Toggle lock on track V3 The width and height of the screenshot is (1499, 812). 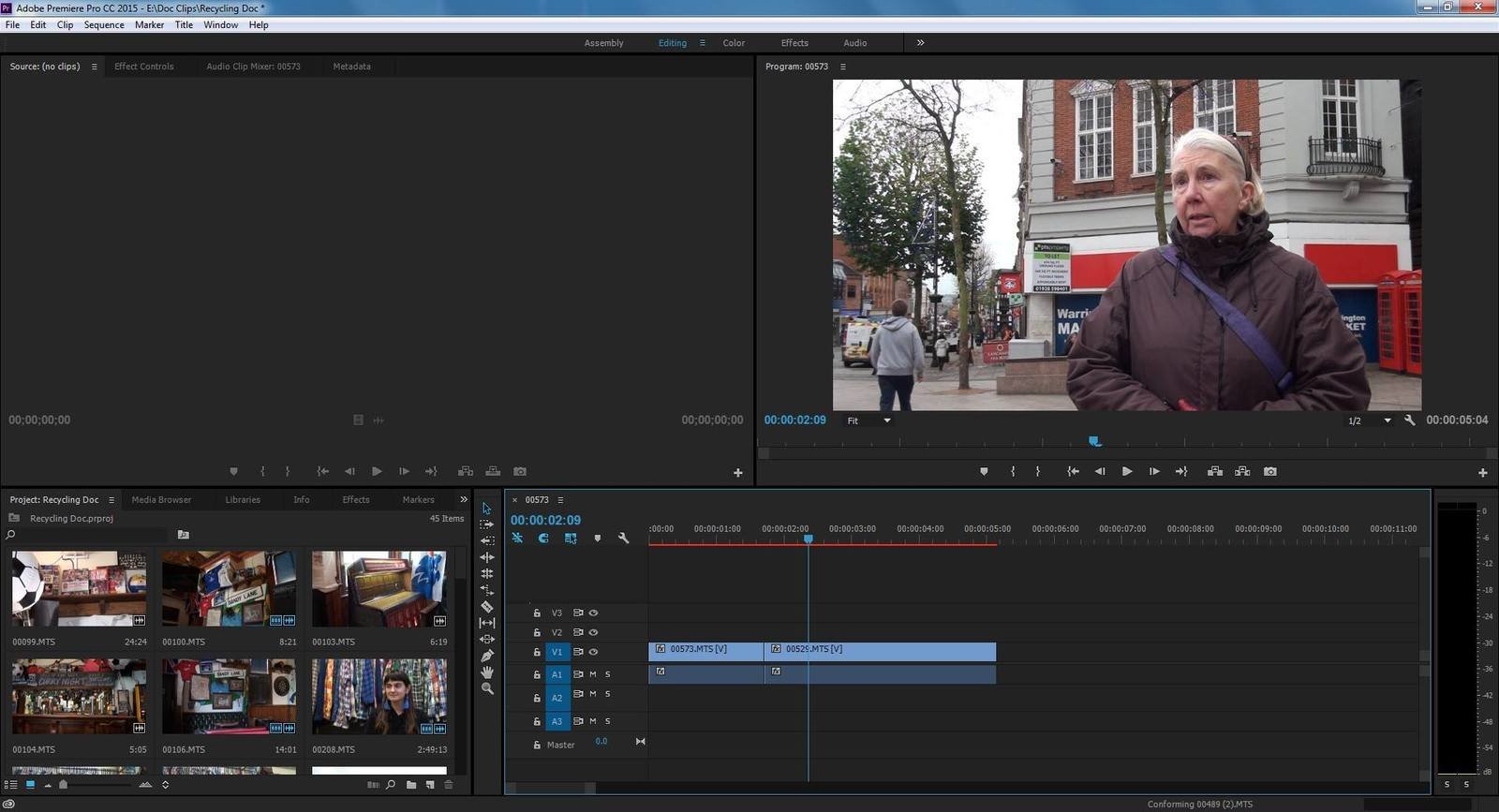tap(537, 613)
